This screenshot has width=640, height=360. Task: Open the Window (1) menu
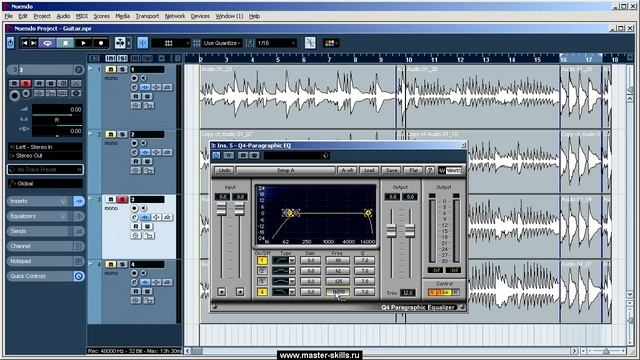229,16
